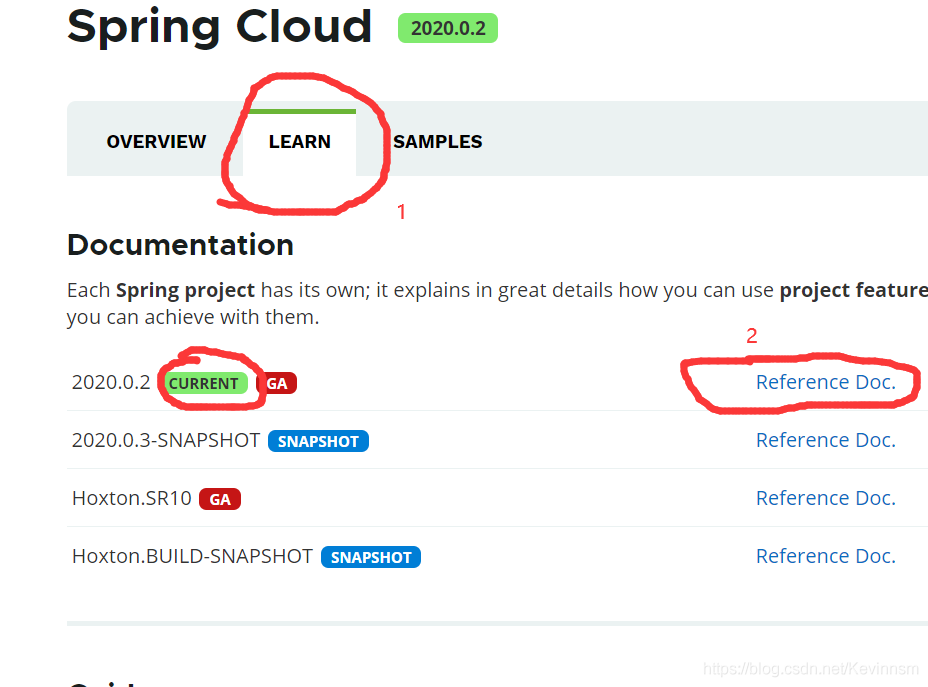Switch to the SAMPLES tab
Screen dimensions: 928x687
(x=437, y=142)
